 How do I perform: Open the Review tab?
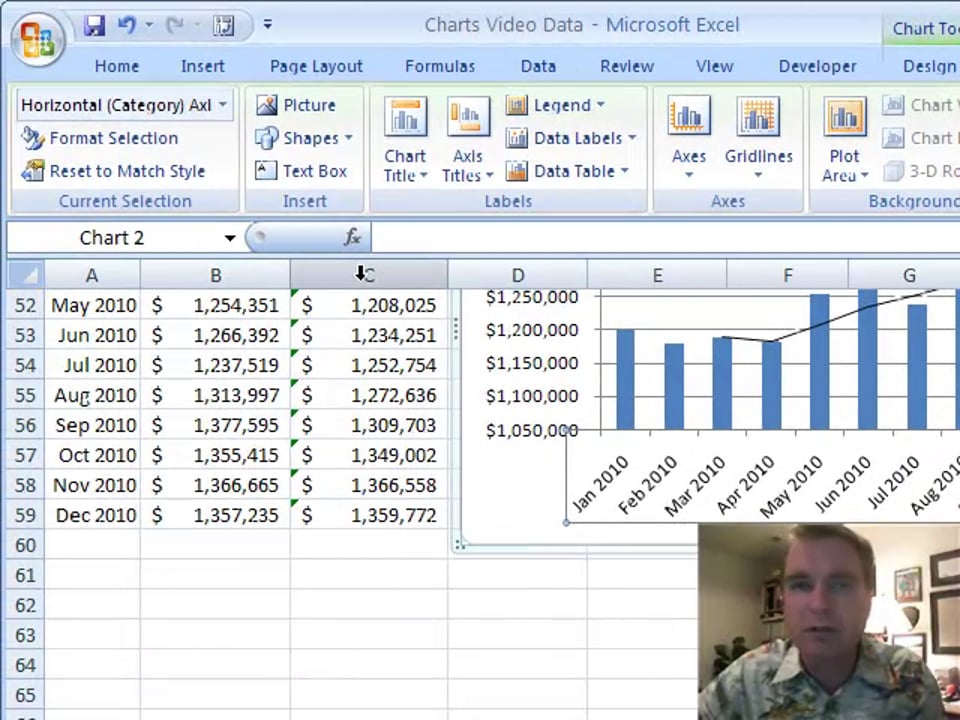pyautogui.click(x=627, y=66)
